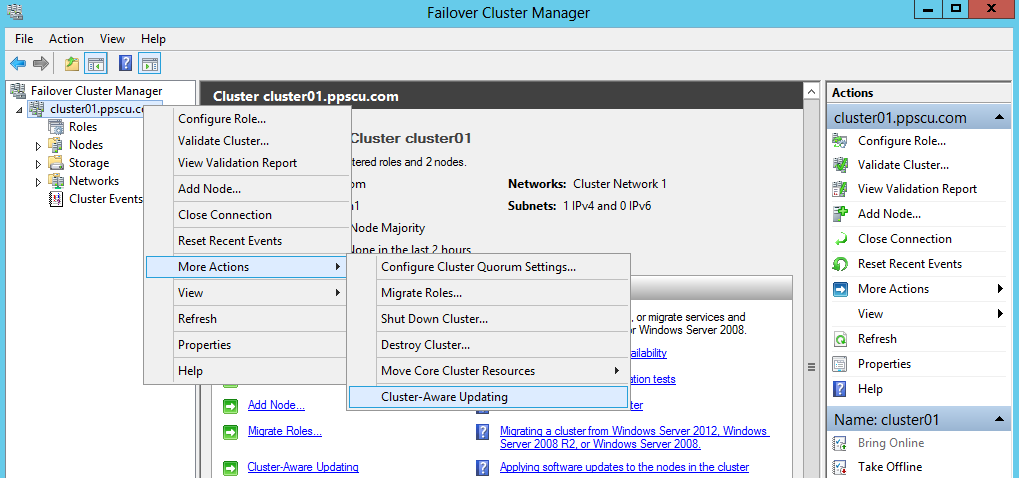The width and height of the screenshot is (1019, 478).
Task: Choose Cluster-Aware Updating from the submenu
Action: pyautogui.click(x=489, y=397)
